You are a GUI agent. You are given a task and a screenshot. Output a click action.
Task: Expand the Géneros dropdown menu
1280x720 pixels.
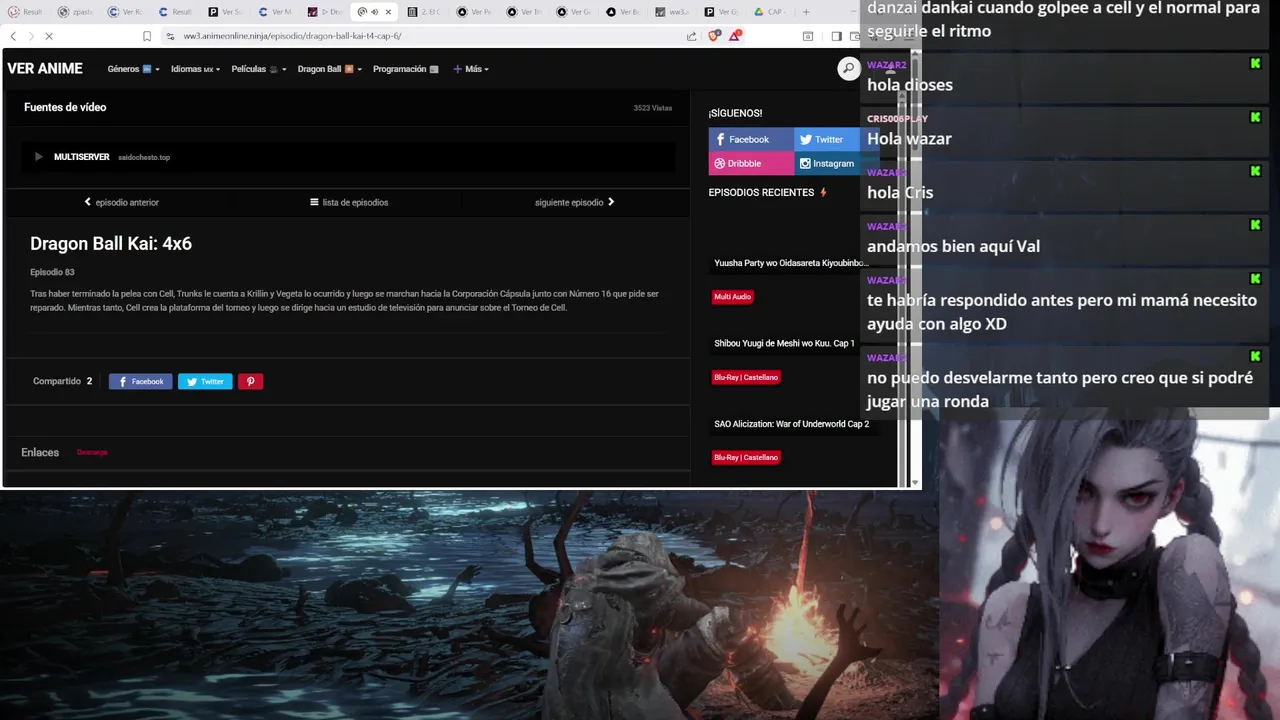pos(133,69)
